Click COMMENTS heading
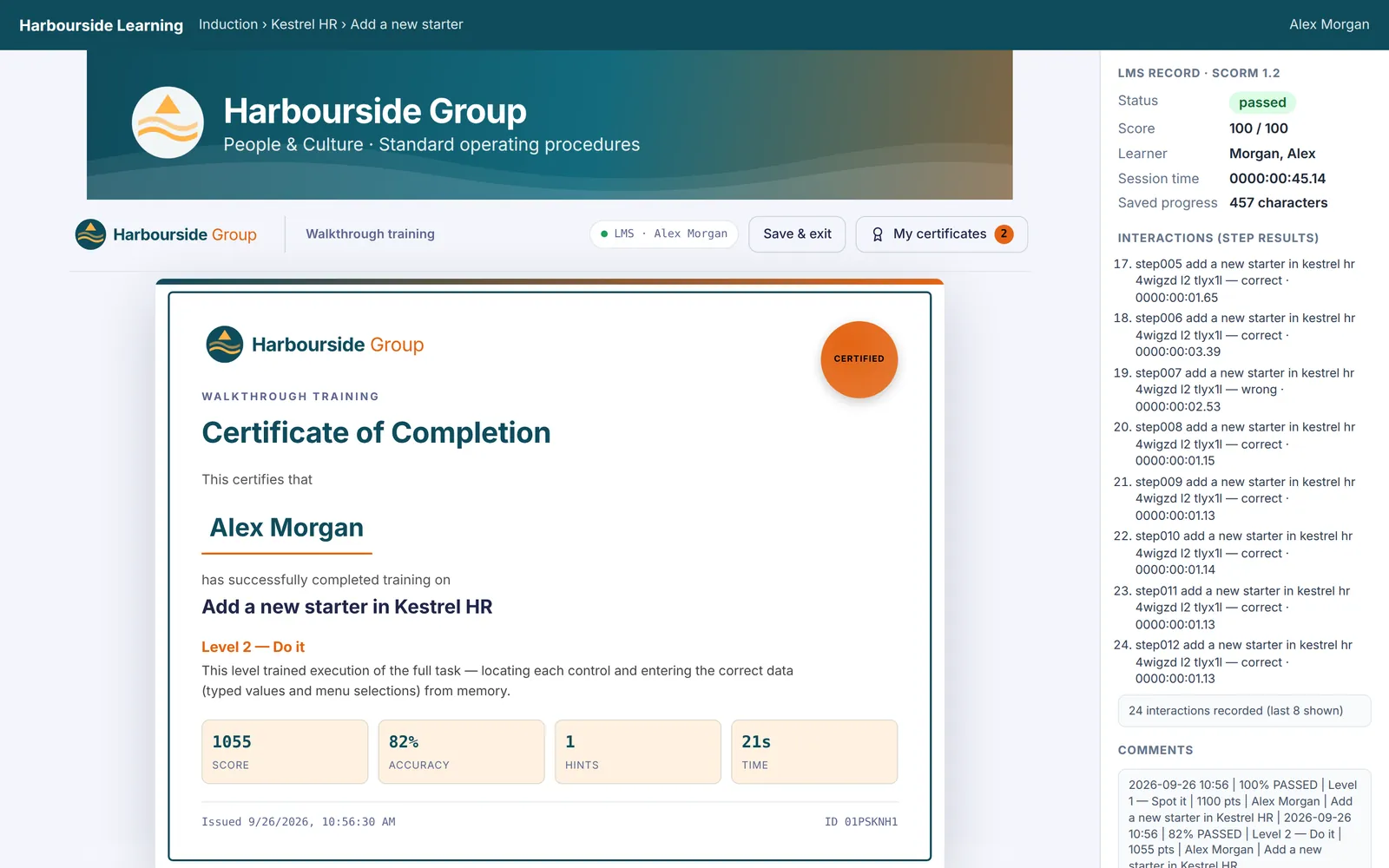The height and width of the screenshot is (868, 1389). pos(1155,750)
